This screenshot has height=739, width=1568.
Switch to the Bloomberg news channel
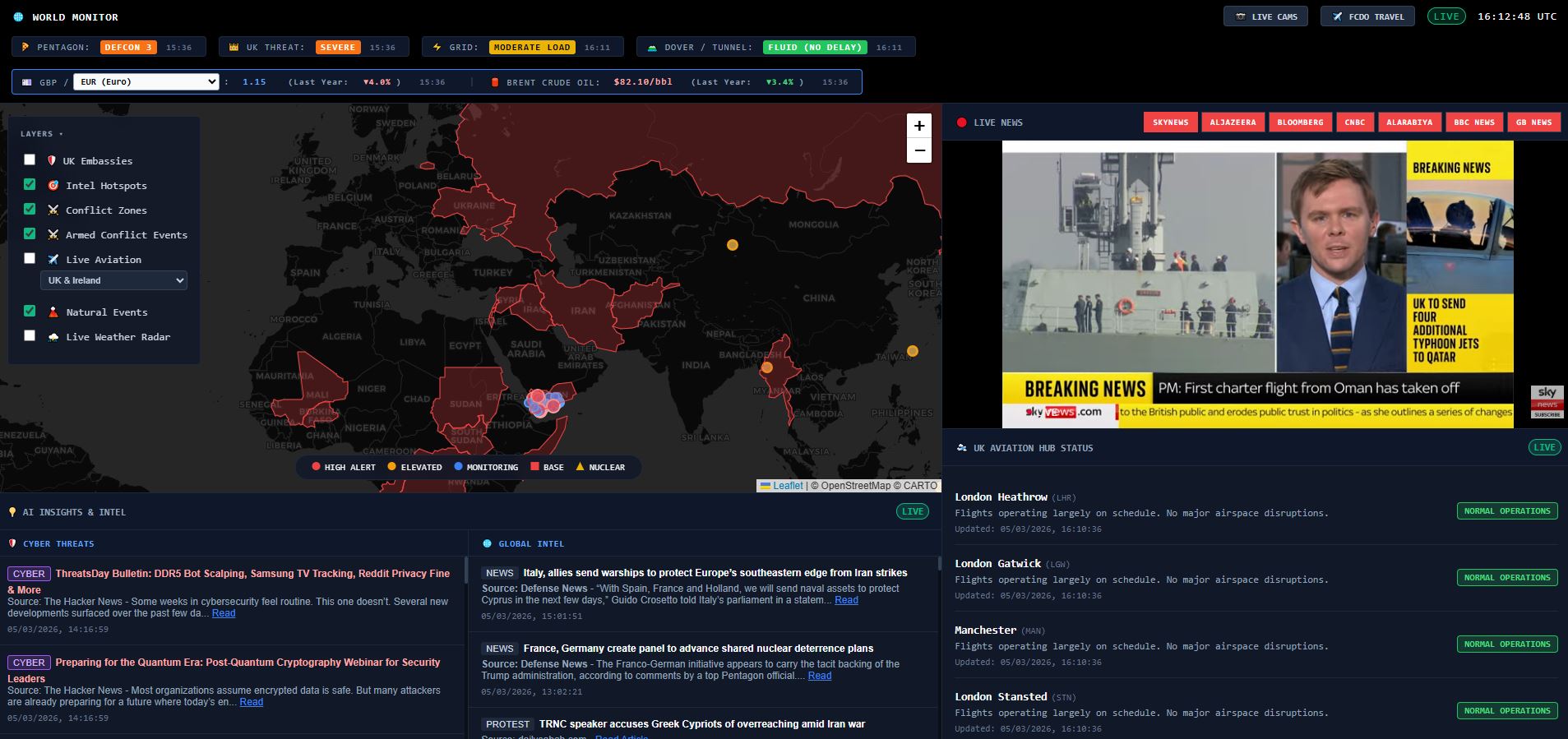click(x=1300, y=122)
